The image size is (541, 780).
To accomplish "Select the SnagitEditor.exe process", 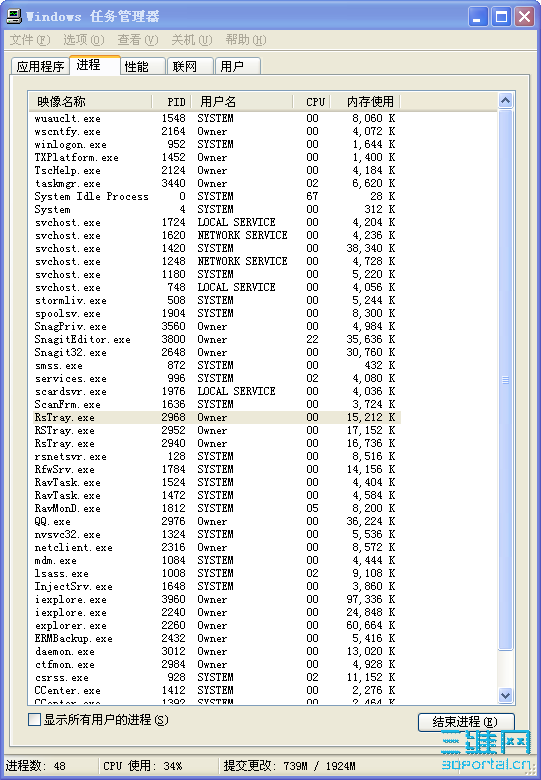I will pos(217,339).
